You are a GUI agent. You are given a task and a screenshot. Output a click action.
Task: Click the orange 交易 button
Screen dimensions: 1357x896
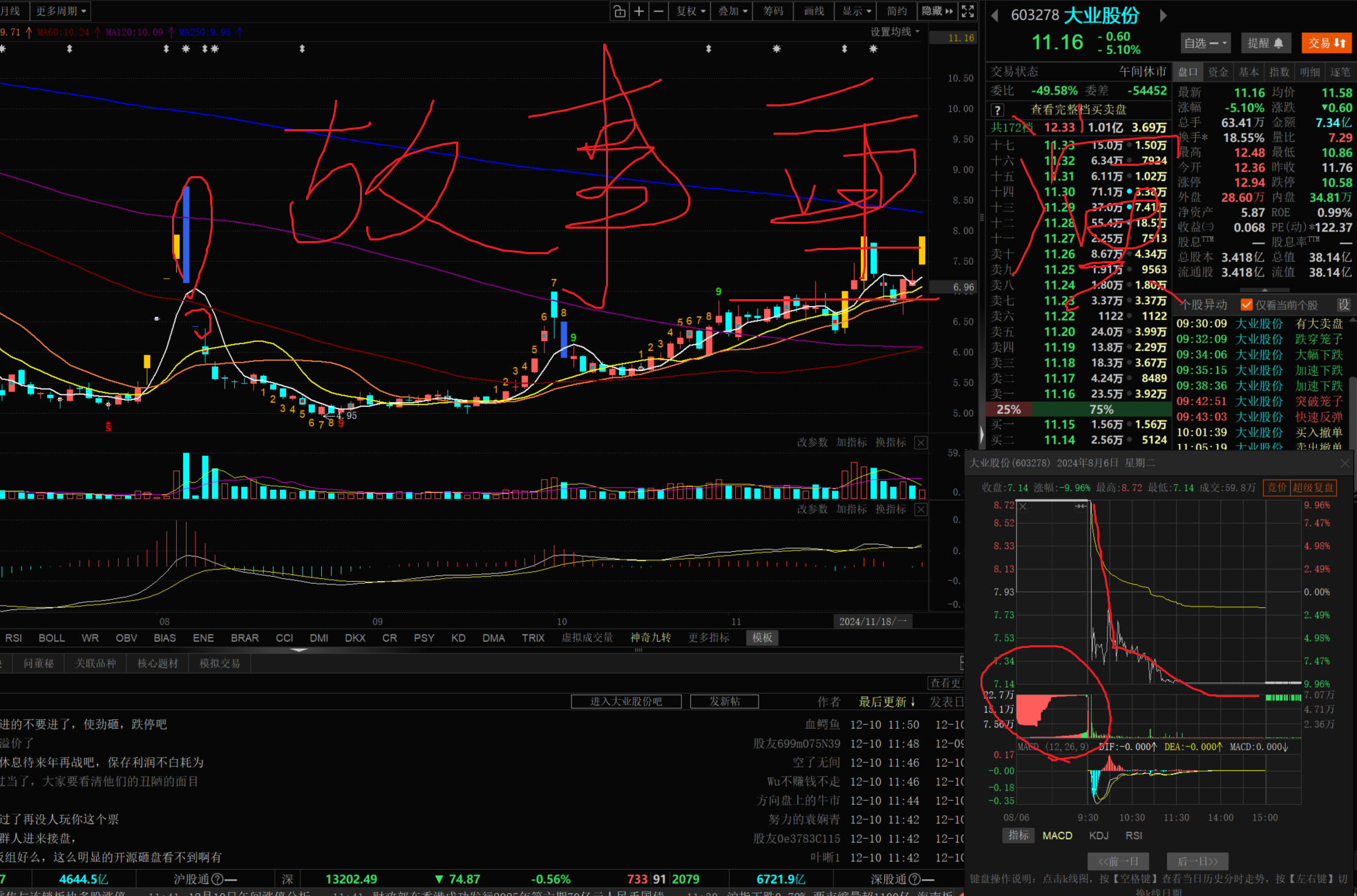[1326, 43]
